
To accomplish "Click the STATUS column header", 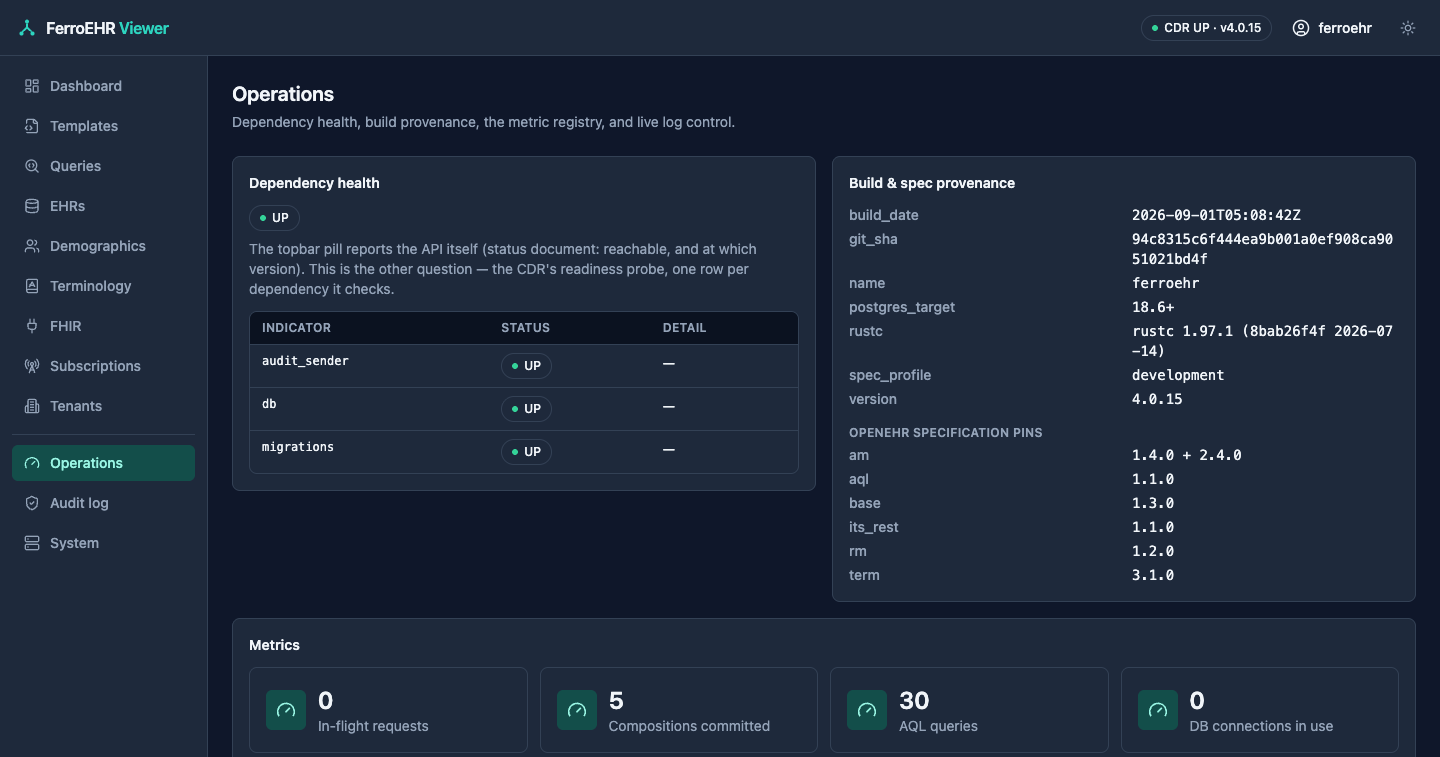I will [525, 328].
